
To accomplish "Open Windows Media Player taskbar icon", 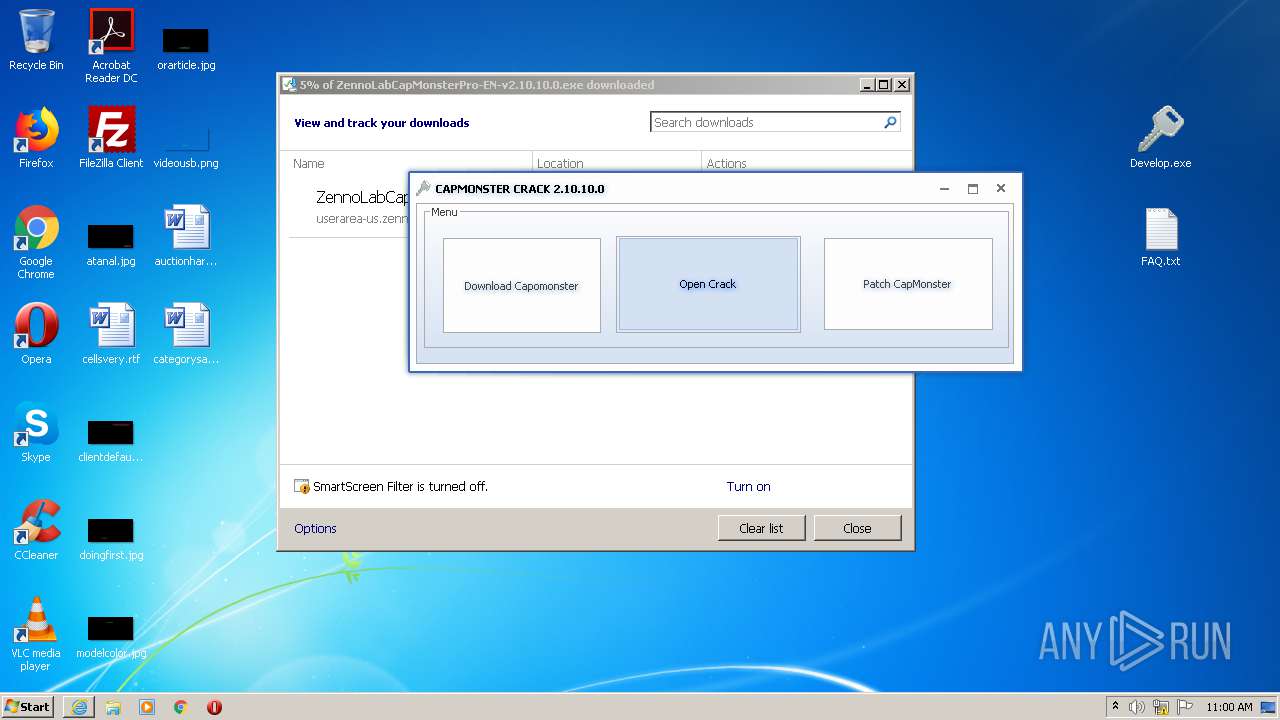I will 147,707.
